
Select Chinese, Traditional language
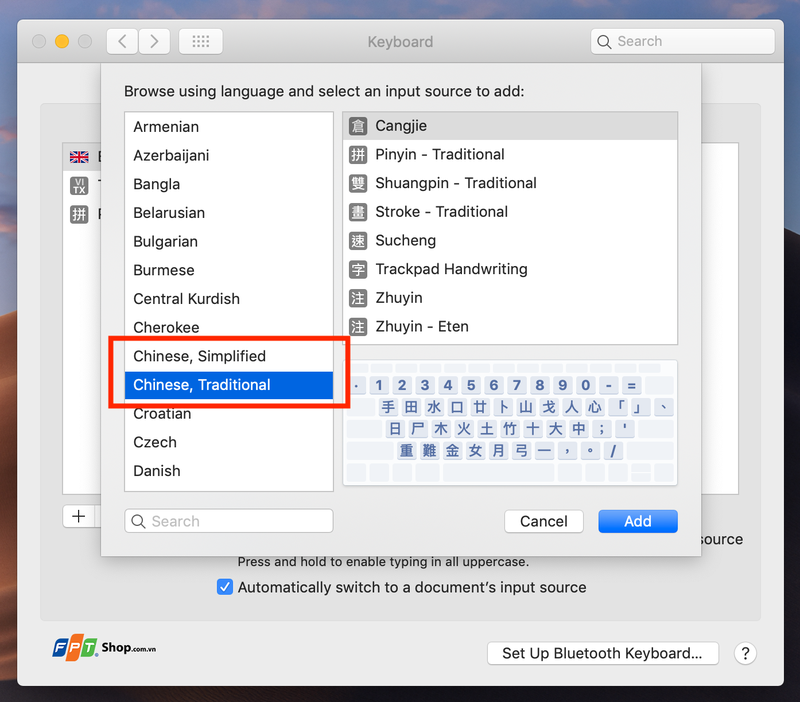coord(229,385)
